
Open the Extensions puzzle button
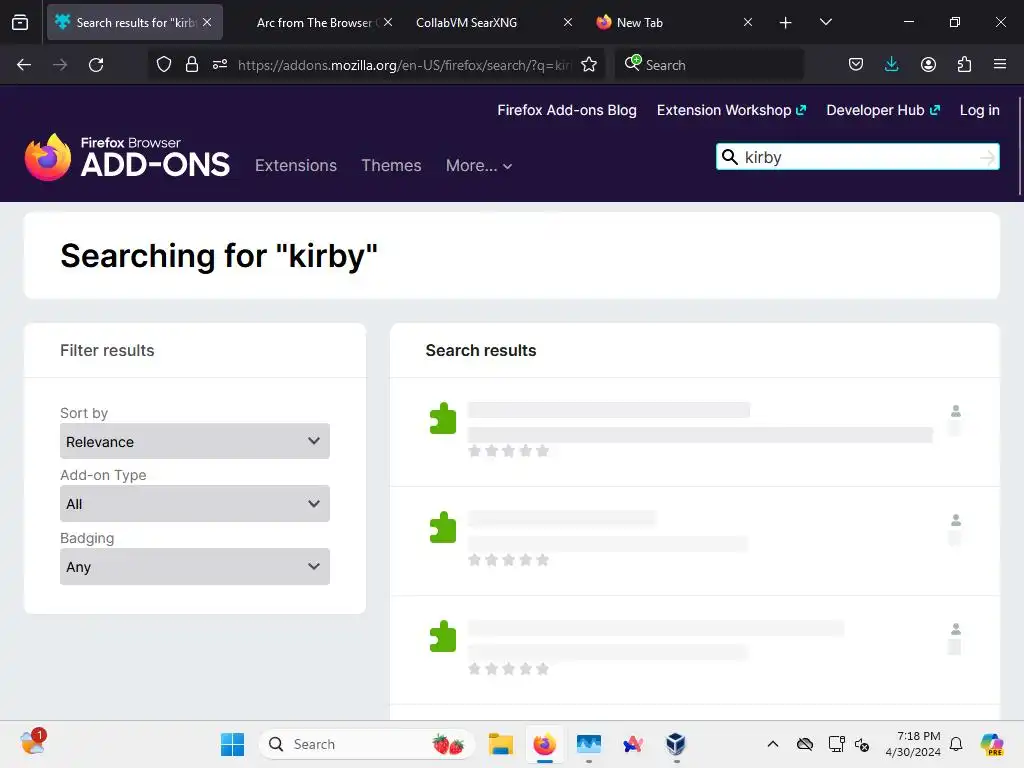point(964,65)
